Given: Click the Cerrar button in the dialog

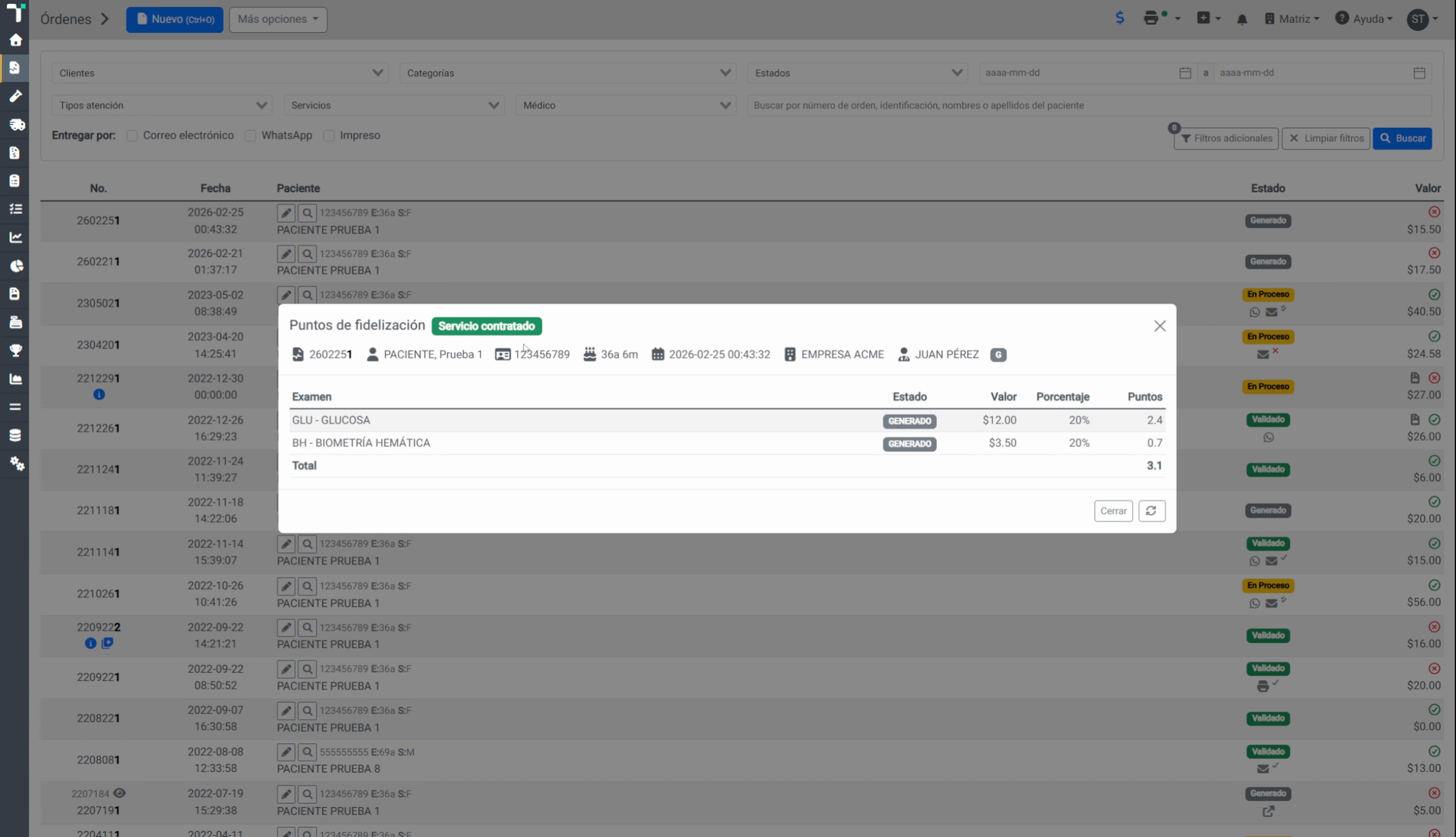Looking at the screenshot, I should [x=1113, y=511].
